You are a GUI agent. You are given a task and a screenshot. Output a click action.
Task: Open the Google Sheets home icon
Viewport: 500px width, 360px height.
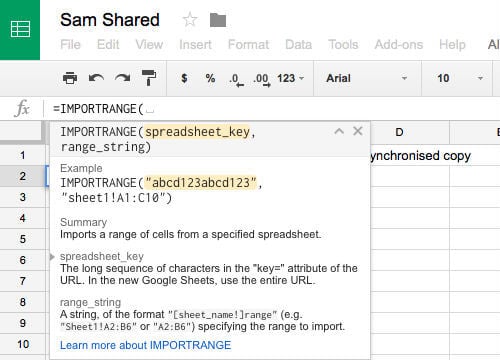pos(20,29)
